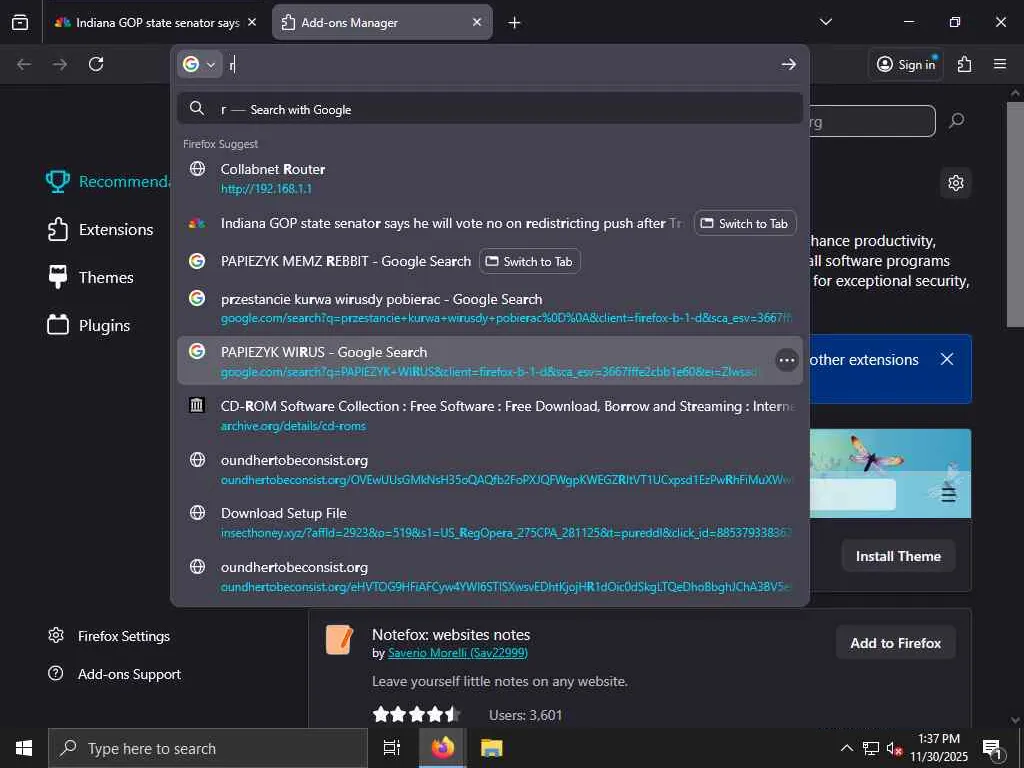Open the Extensions category in sidebar

tap(101, 229)
